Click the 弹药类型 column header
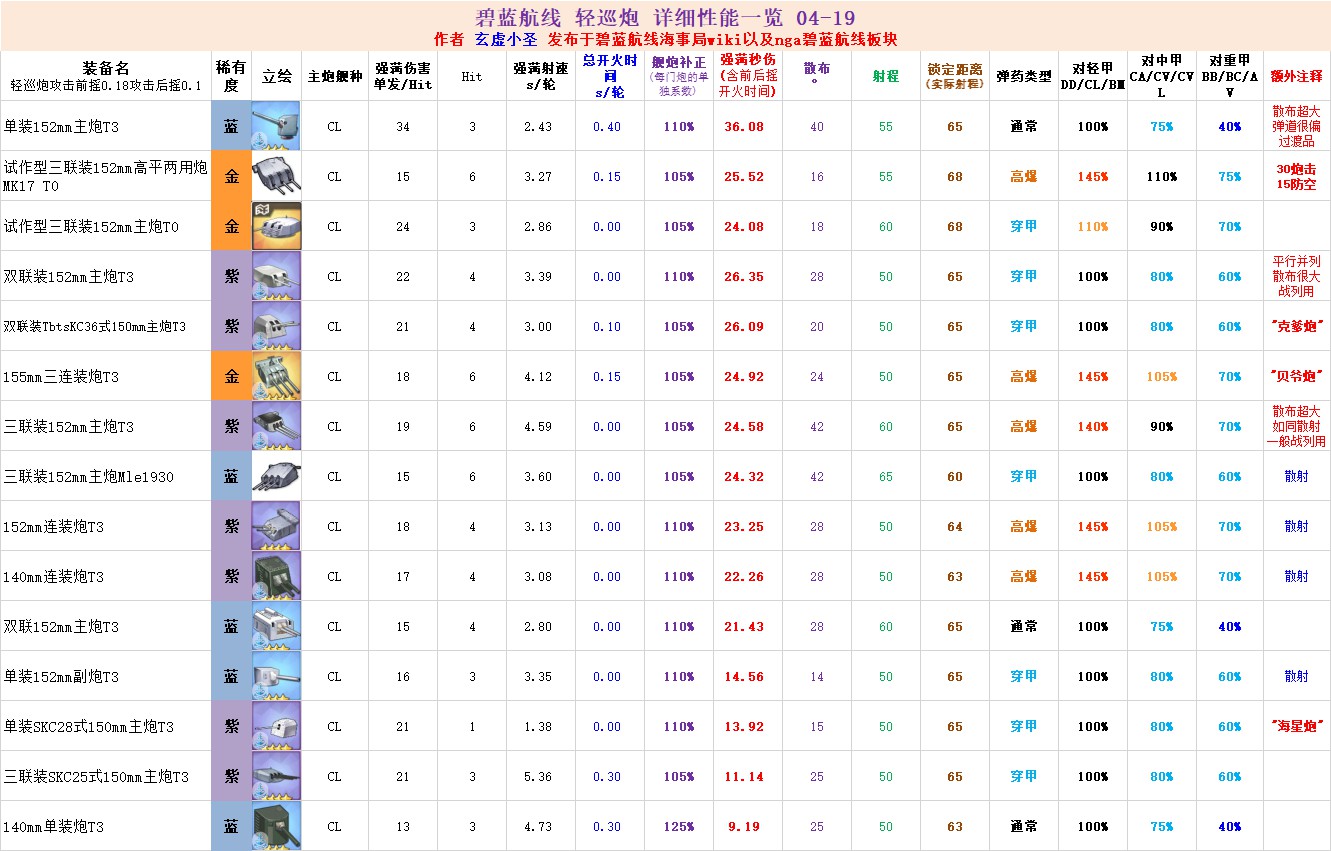Screen dimensions: 1331x851 (x=1024, y=76)
